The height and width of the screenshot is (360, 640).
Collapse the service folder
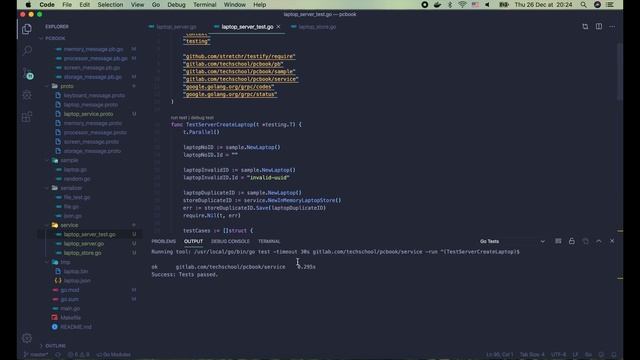tap(69, 225)
